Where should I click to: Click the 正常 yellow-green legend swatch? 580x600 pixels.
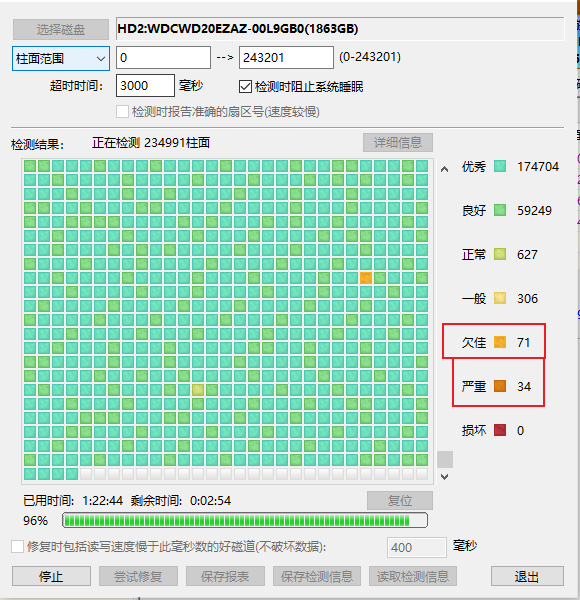pyautogui.click(x=500, y=254)
